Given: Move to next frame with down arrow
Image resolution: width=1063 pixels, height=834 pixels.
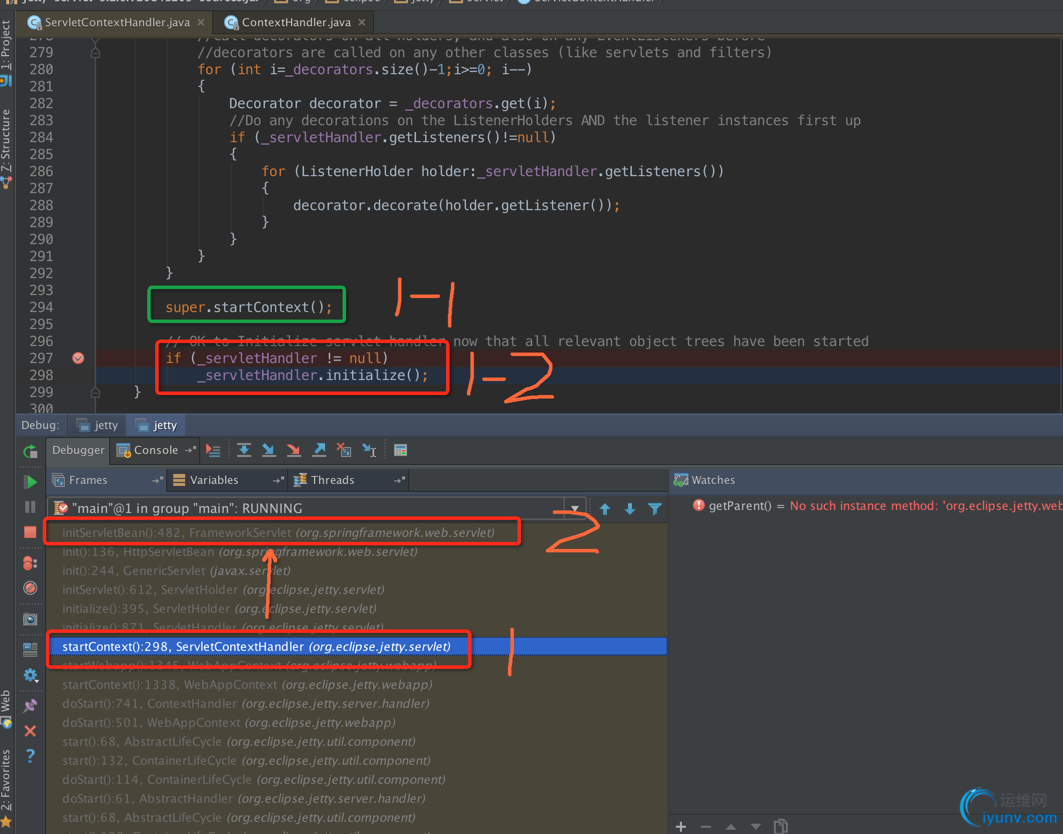Looking at the screenshot, I should pyautogui.click(x=630, y=509).
